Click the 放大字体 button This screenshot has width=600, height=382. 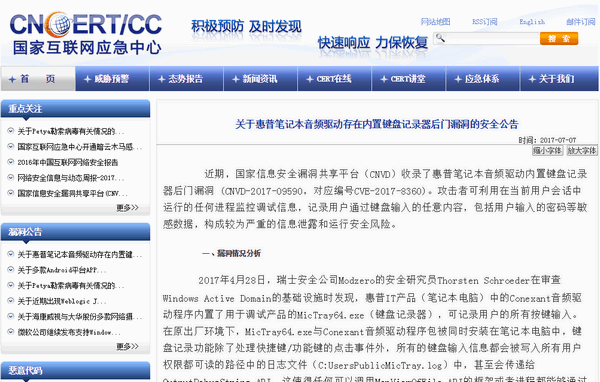pos(582,150)
